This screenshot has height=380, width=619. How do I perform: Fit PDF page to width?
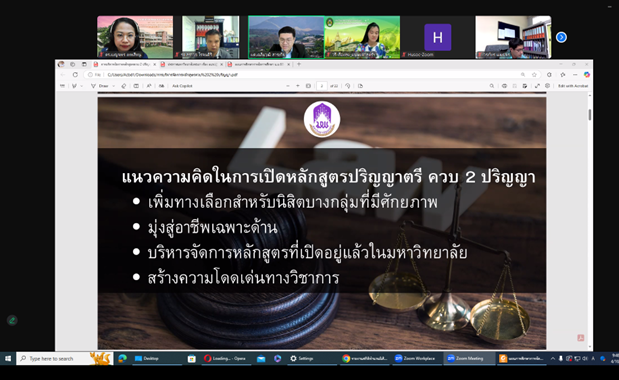pyautogui.click(x=308, y=86)
